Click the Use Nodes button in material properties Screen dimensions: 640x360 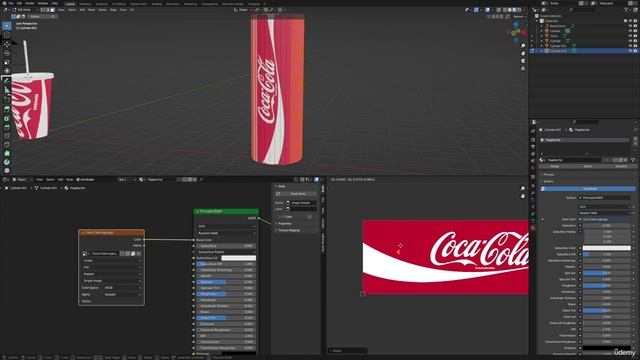pyautogui.click(x=588, y=189)
